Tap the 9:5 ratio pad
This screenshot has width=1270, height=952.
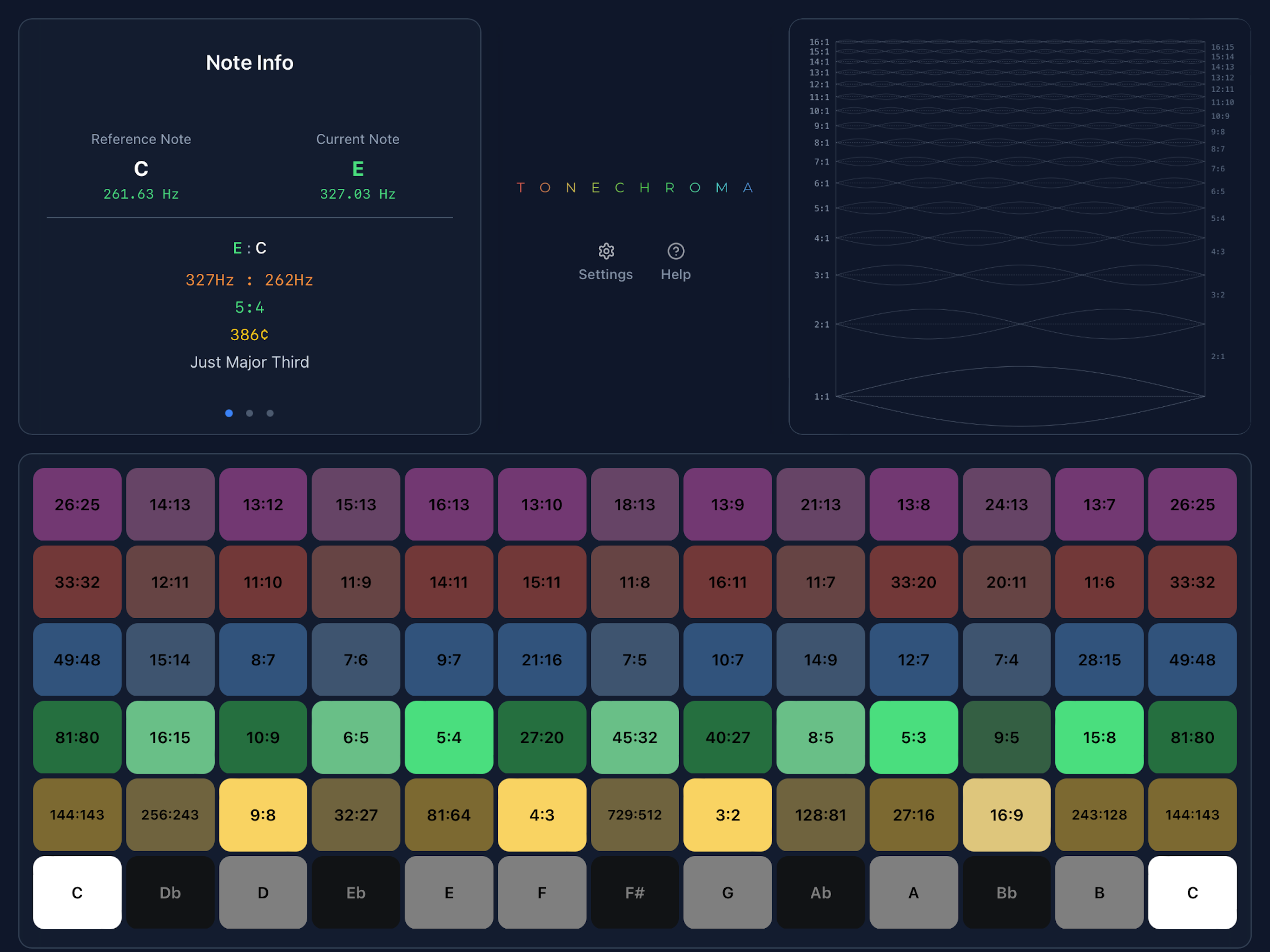(x=1006, y=737)
